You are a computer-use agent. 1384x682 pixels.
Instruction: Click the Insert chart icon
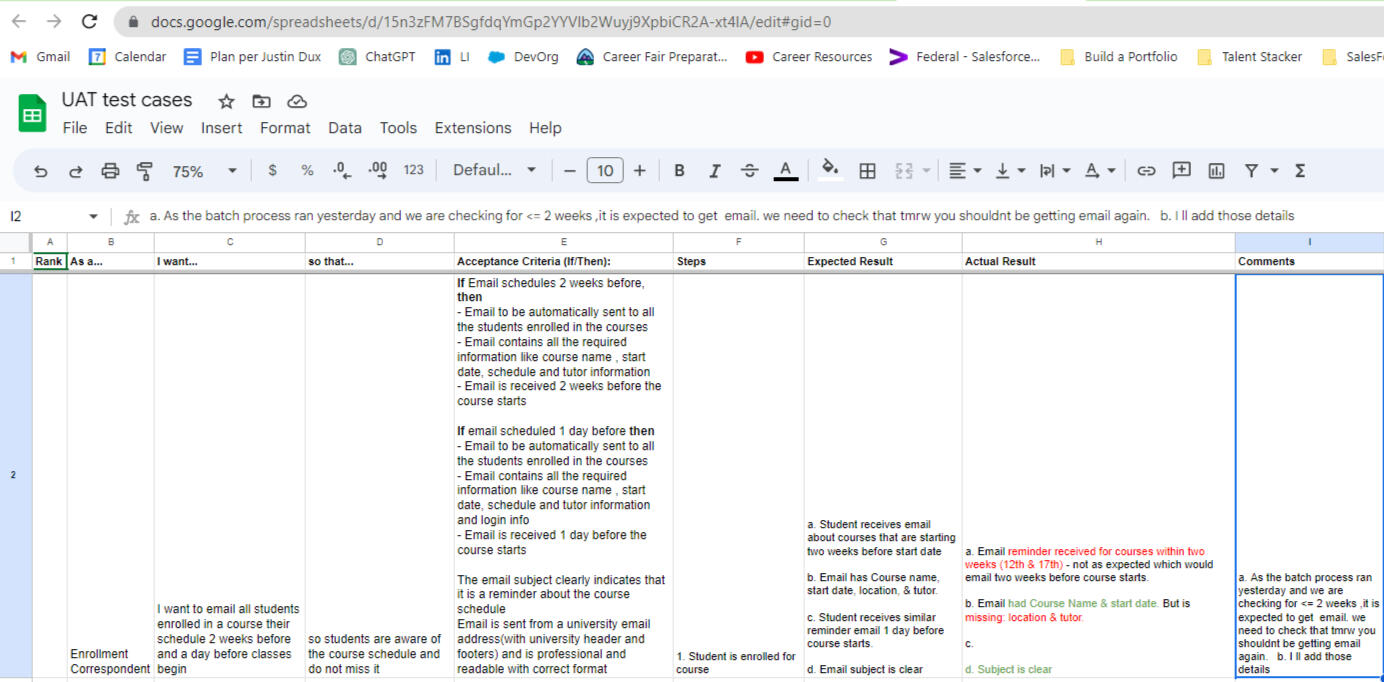click(1216, 171)
